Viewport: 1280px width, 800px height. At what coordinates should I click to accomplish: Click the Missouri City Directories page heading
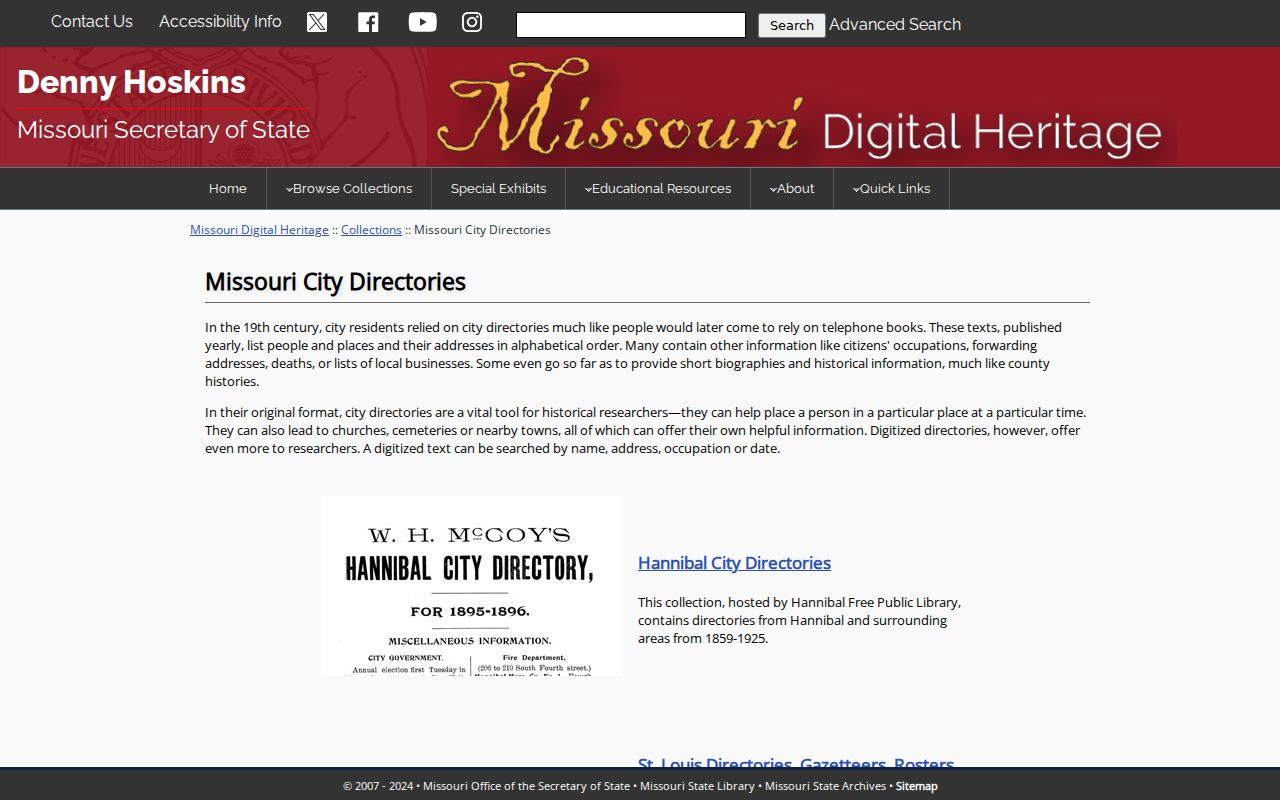(x=335, y=282)
